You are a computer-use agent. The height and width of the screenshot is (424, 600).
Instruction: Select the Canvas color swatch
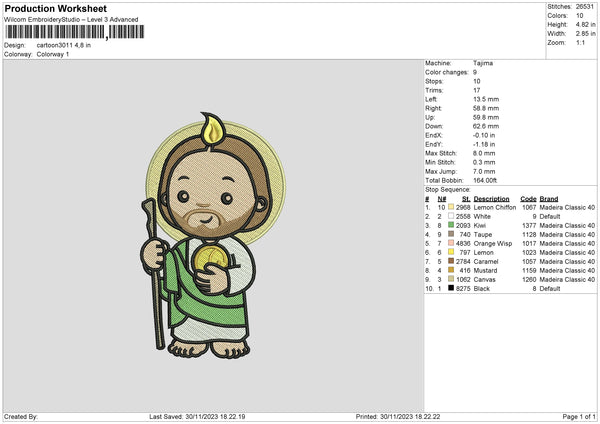tap(451, 279)
